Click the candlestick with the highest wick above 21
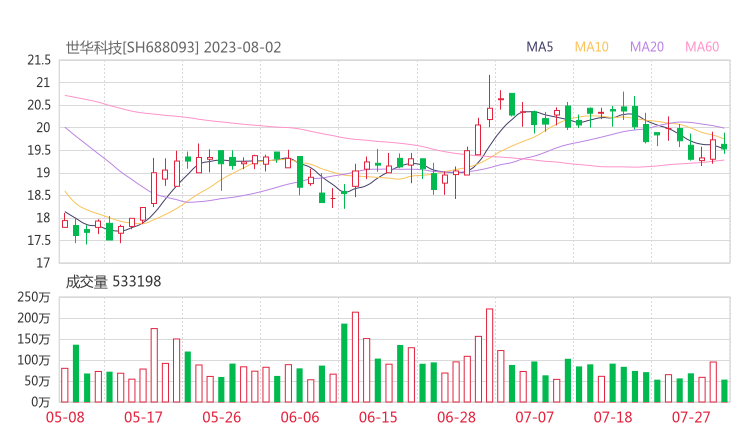This screenshot has width=740, height=440. tap(490, 101)
